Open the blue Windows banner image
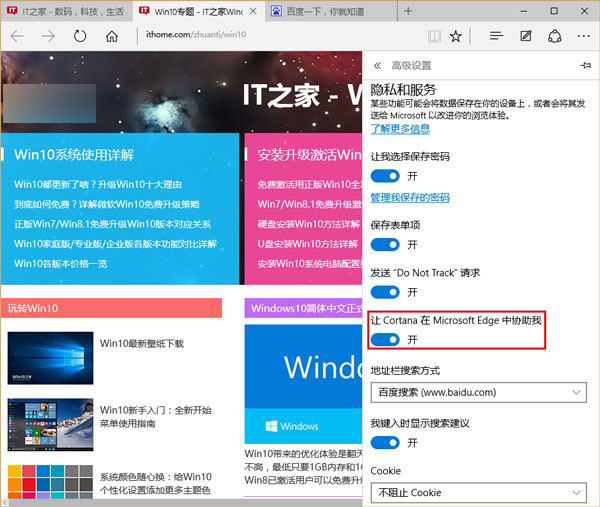The width and height of the screenshot is (600, 507). (x=303, y=384)
